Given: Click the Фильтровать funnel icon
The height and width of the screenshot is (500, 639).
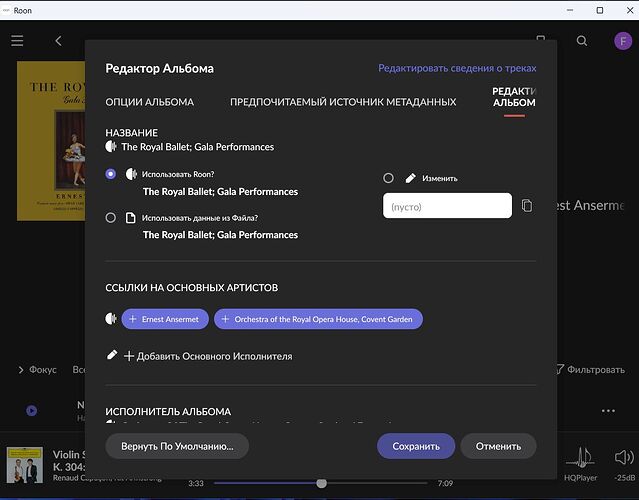Looking at the screenshot, I should (560, 369).
